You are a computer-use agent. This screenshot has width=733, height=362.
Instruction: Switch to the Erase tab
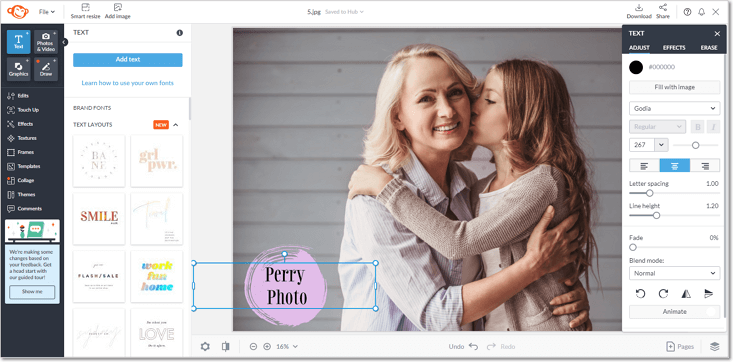(709, 48)
